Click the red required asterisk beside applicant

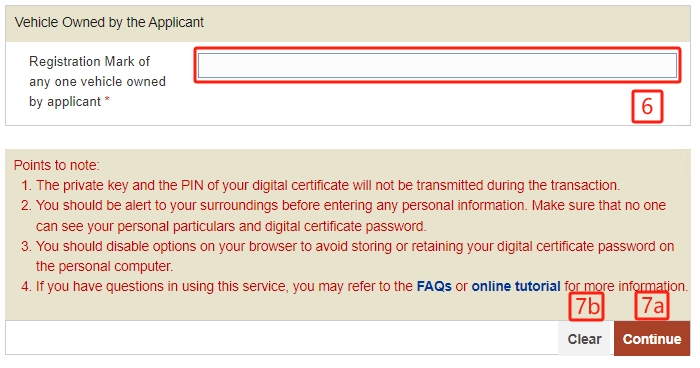click(107, 100)
